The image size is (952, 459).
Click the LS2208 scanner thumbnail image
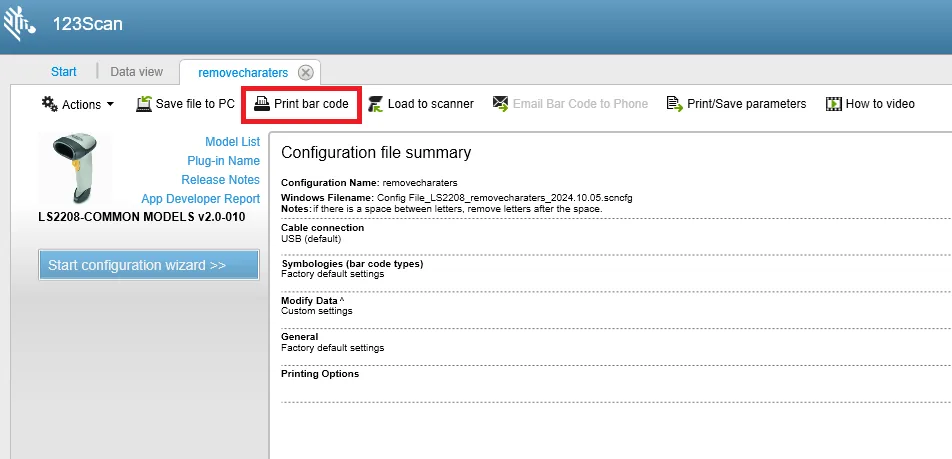(x=75, y=168)
